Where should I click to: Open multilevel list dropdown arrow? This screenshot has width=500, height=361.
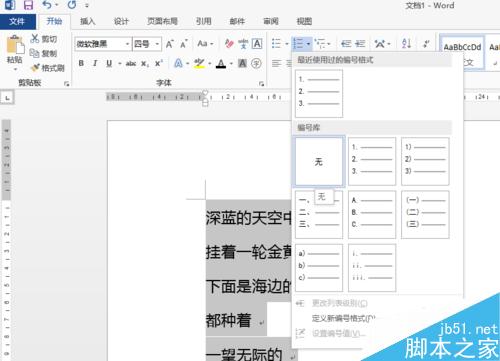click(329, 44)
